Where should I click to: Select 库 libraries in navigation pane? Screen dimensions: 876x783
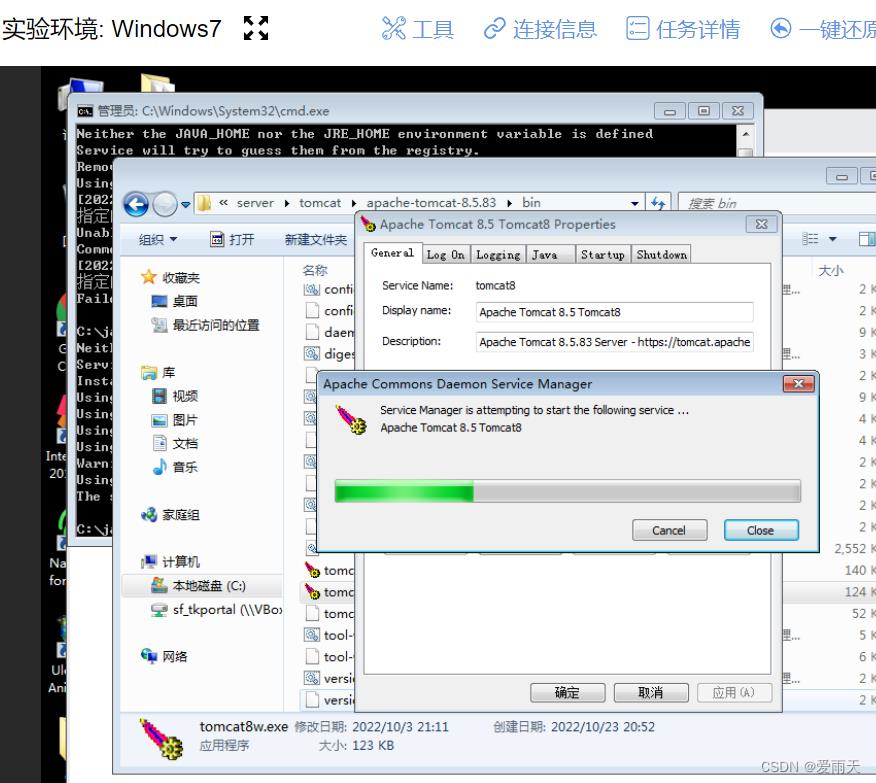pos(158,373)
